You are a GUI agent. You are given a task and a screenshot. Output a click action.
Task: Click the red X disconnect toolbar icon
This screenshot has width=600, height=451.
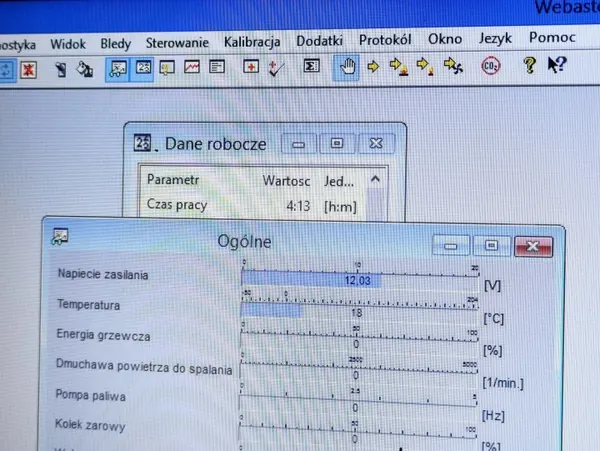(x=29, y=70)
